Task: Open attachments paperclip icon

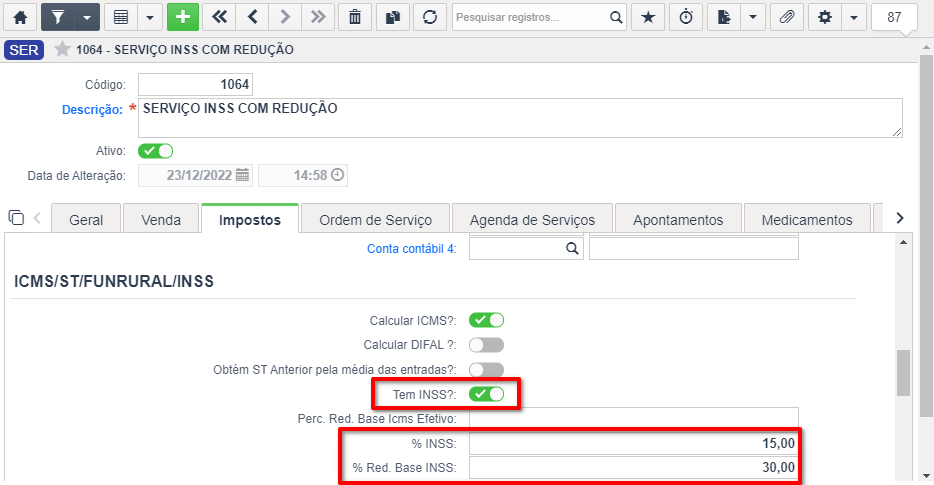Action: coord(787,17)
